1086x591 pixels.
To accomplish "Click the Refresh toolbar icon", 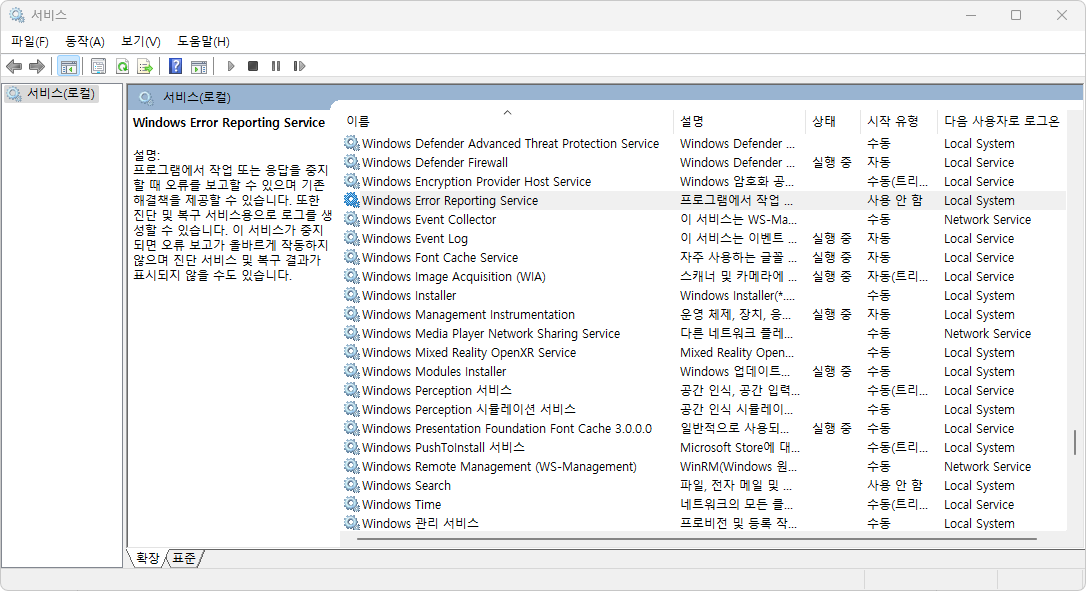I will (123, 67).
